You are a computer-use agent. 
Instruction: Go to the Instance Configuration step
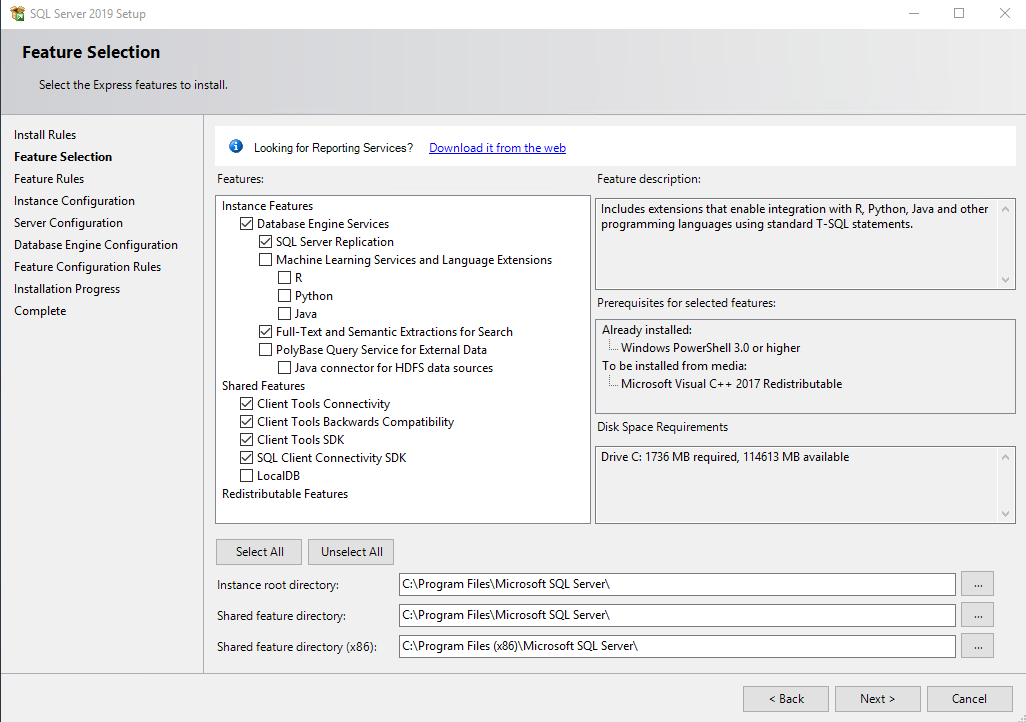[74, 201]
